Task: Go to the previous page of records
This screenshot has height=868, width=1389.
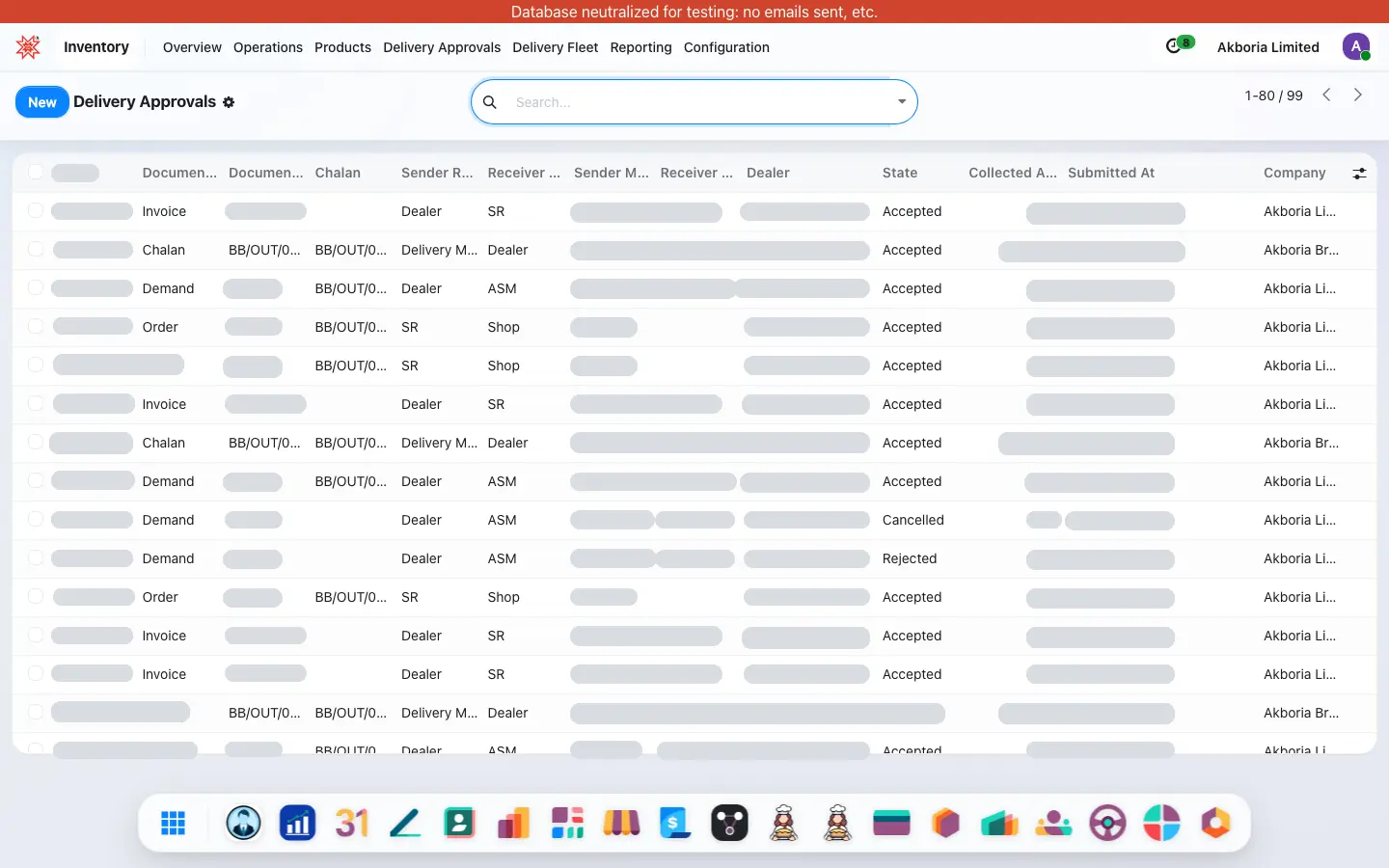Action: [x=1326, y=95]
